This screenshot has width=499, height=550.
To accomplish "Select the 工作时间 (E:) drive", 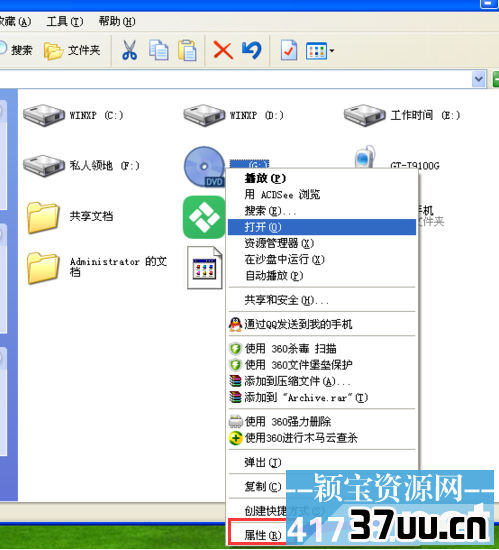I will (402, 115).
